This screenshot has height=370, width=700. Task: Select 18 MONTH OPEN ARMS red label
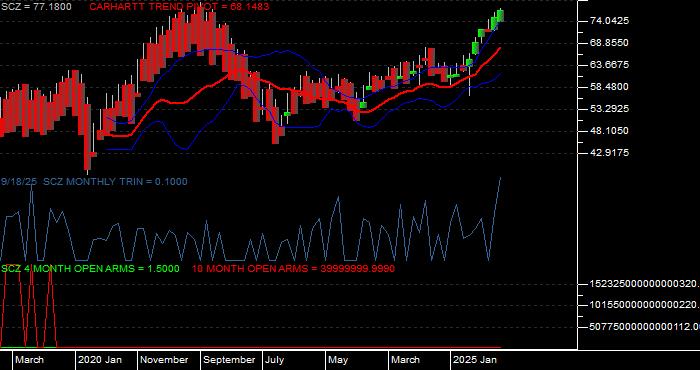tap(293, 269)
